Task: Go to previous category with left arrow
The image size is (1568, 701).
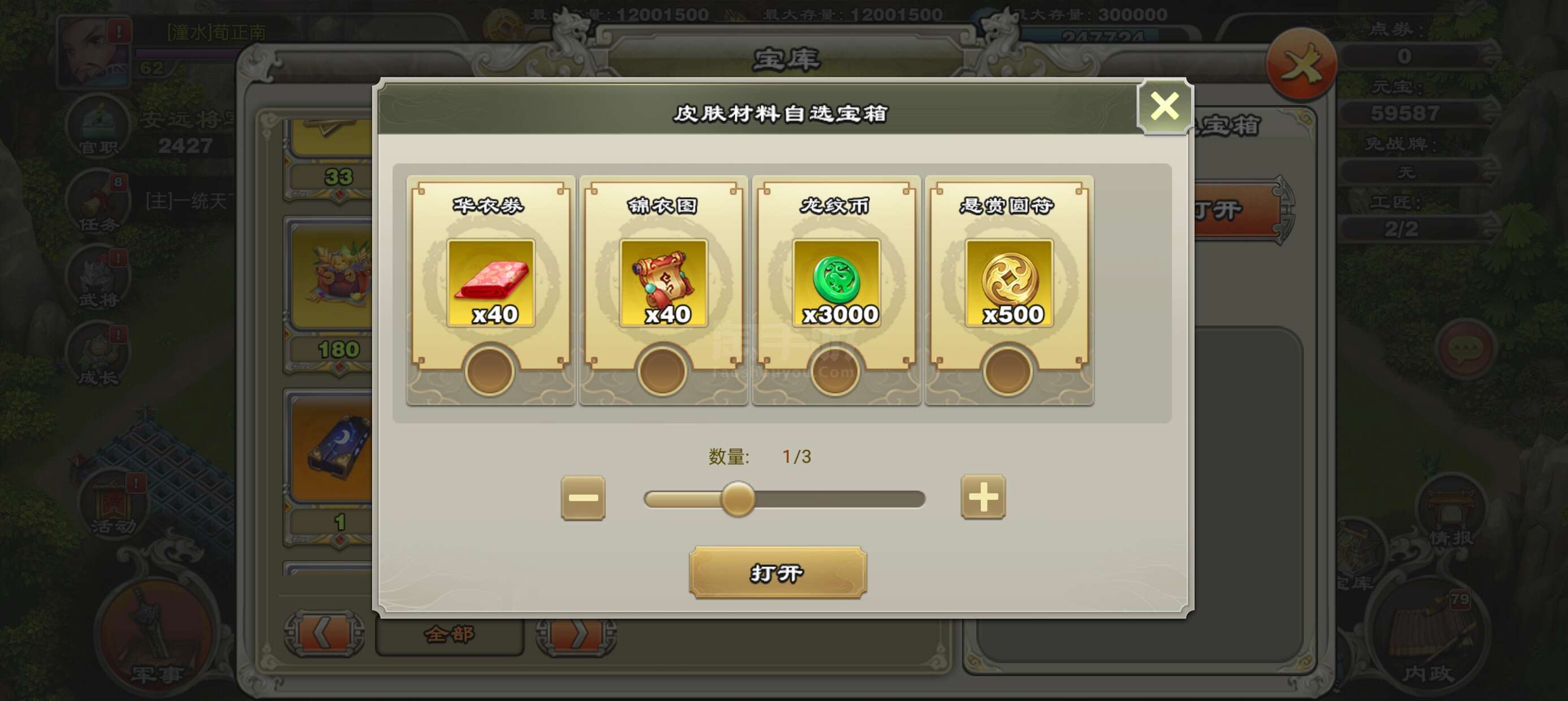Action: [x=325, y=634]
